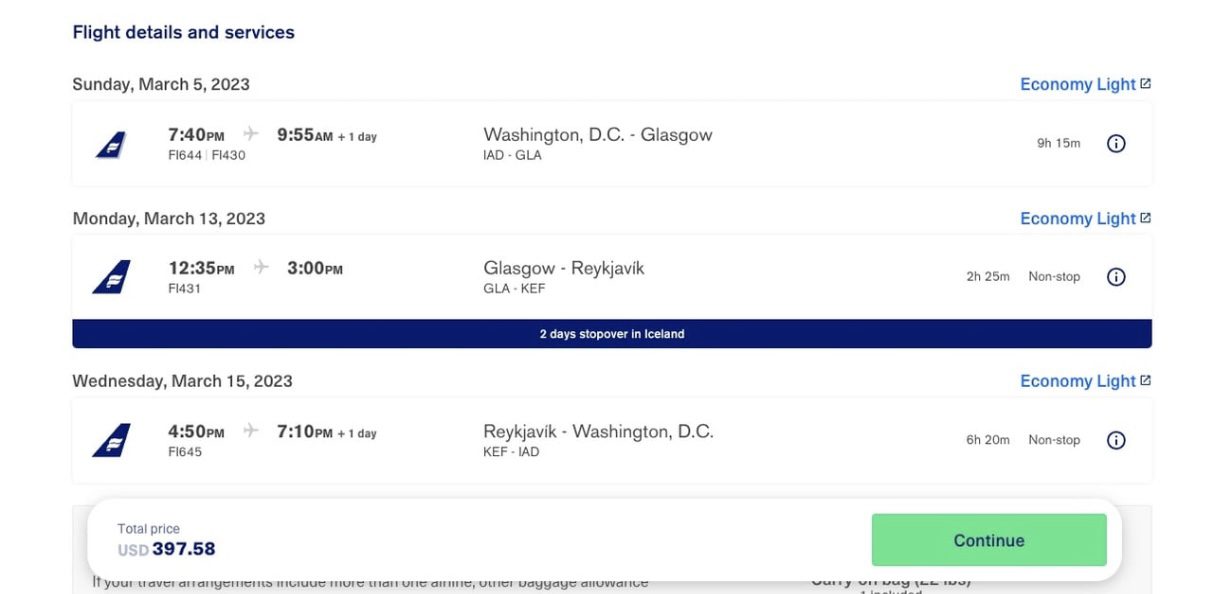Open Economy Light link for Wednesday flight

point(1077,381)
